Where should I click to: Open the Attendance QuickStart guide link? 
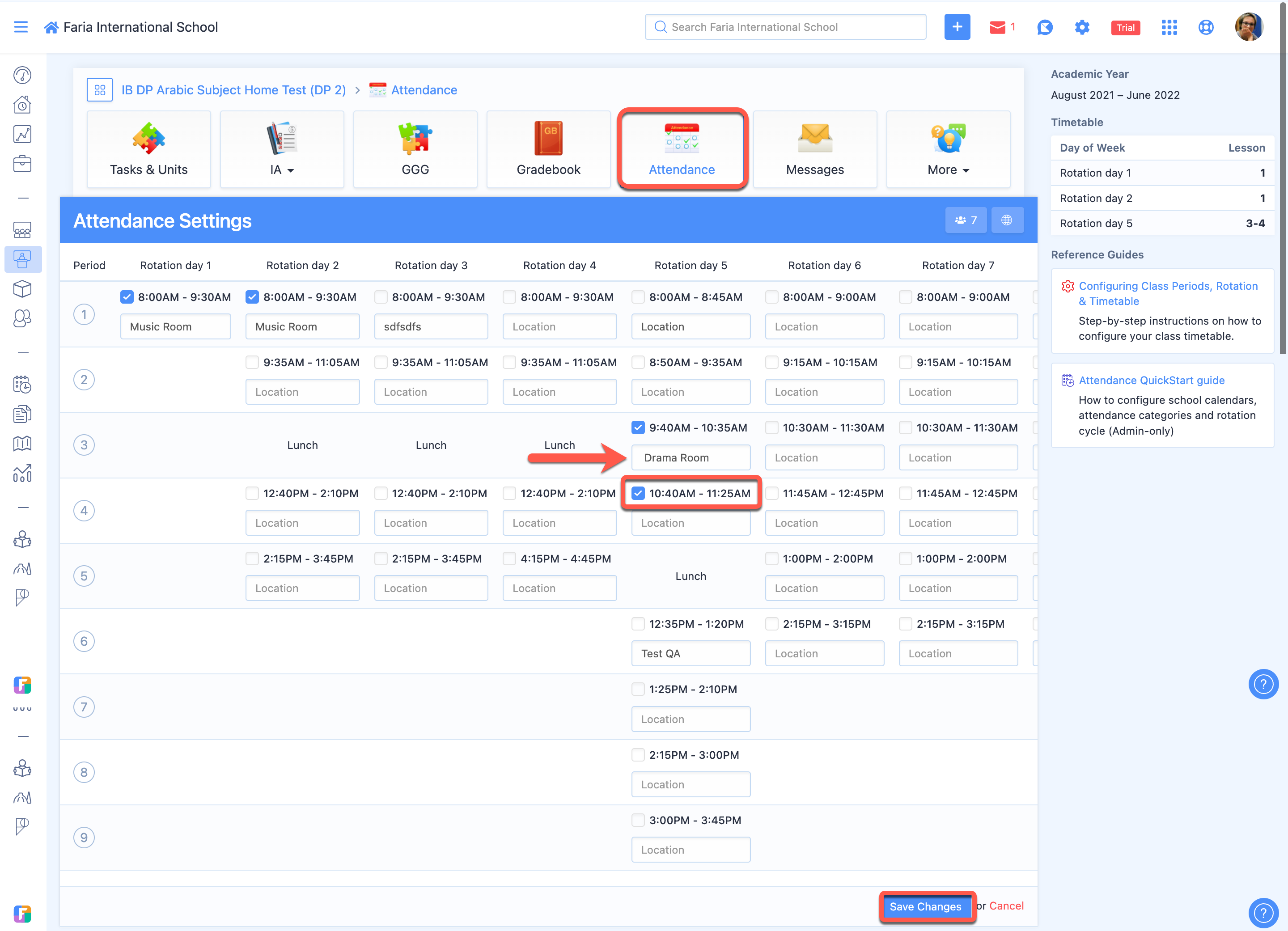coord(1152,381)
